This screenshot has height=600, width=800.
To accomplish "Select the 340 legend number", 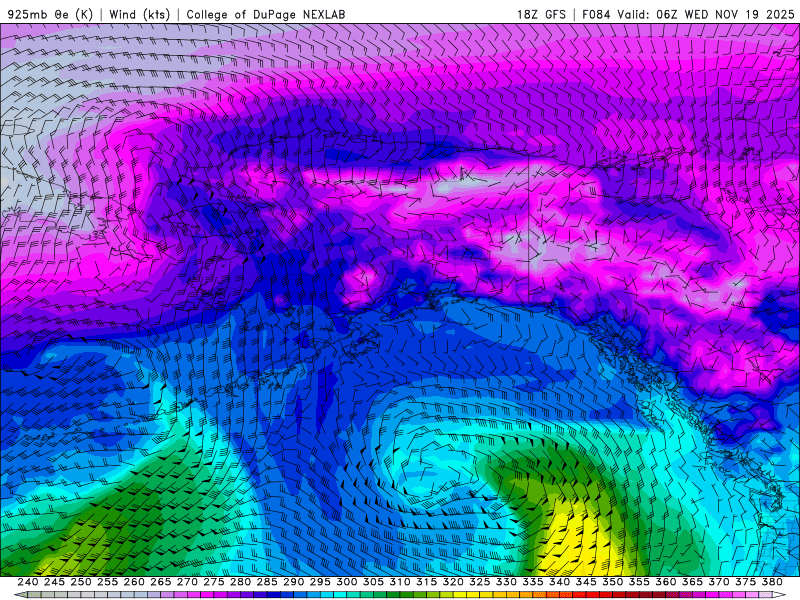I will pos(560,582).
